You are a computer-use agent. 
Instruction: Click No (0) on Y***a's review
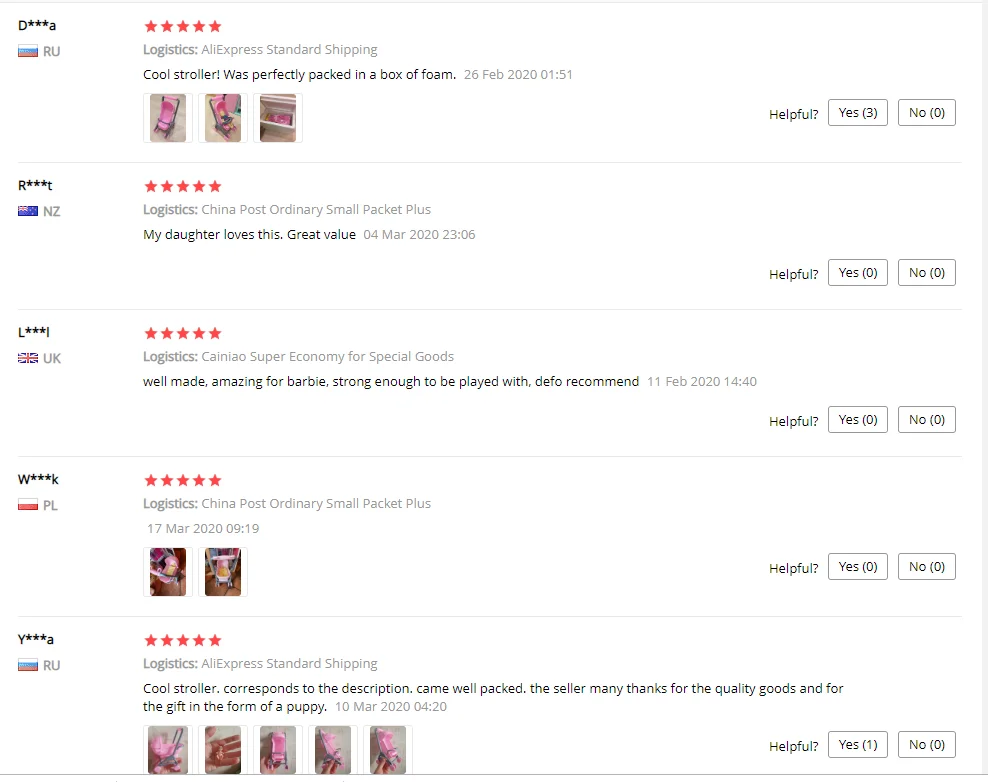tap(927, 745)
